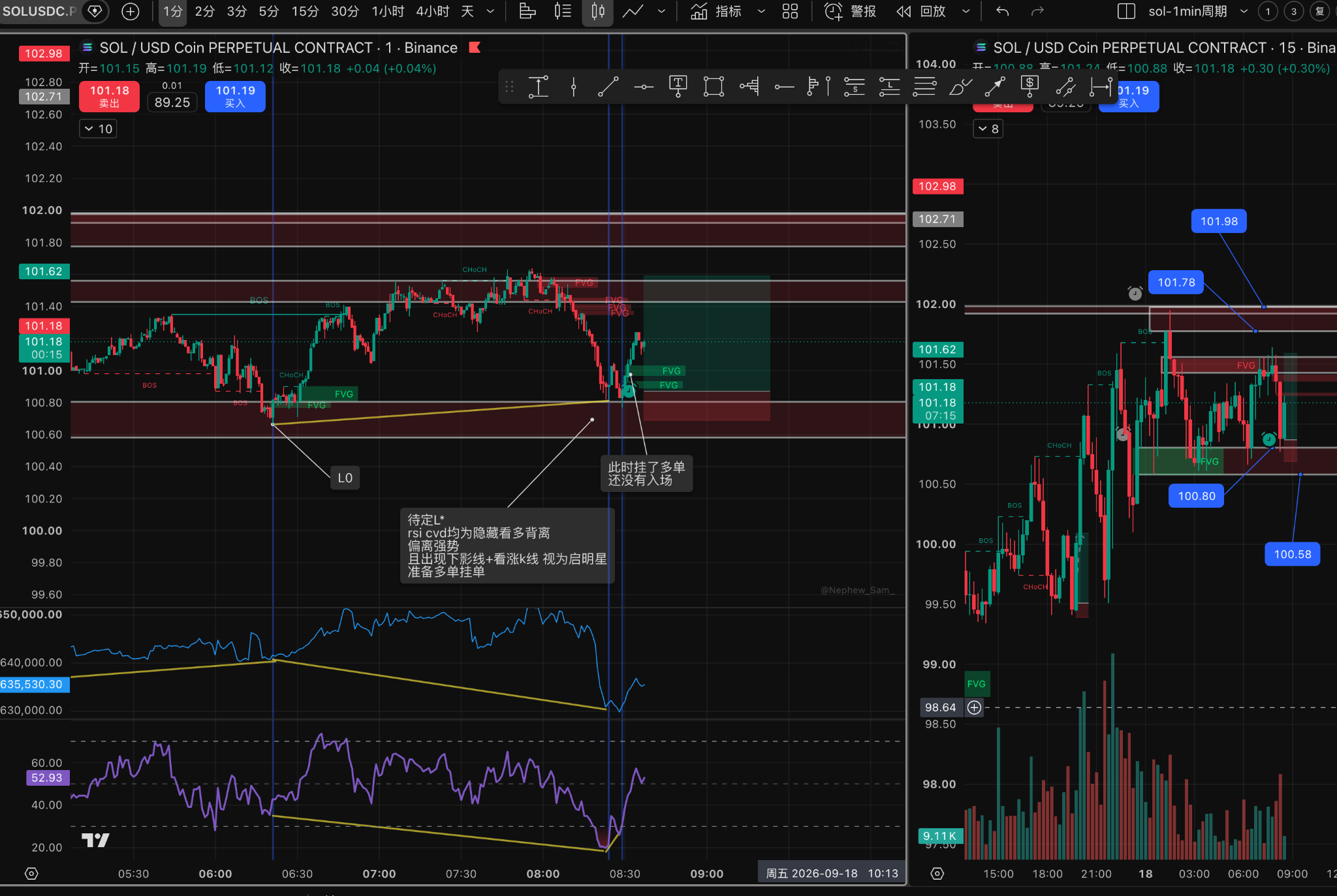The width and height of the screenshot is (1337, 896).
Task: Collapse the indicator legend showing 10
Action: 98,129
